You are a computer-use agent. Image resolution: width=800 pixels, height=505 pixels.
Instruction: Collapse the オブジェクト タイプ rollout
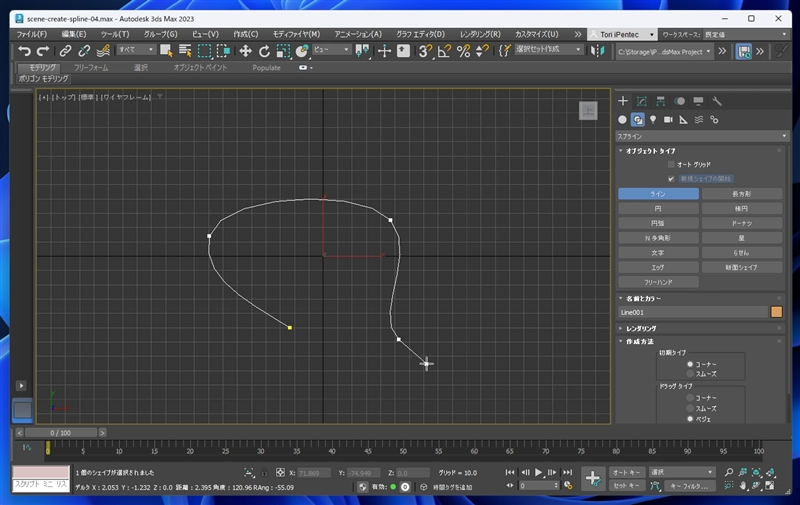[651, 151]
